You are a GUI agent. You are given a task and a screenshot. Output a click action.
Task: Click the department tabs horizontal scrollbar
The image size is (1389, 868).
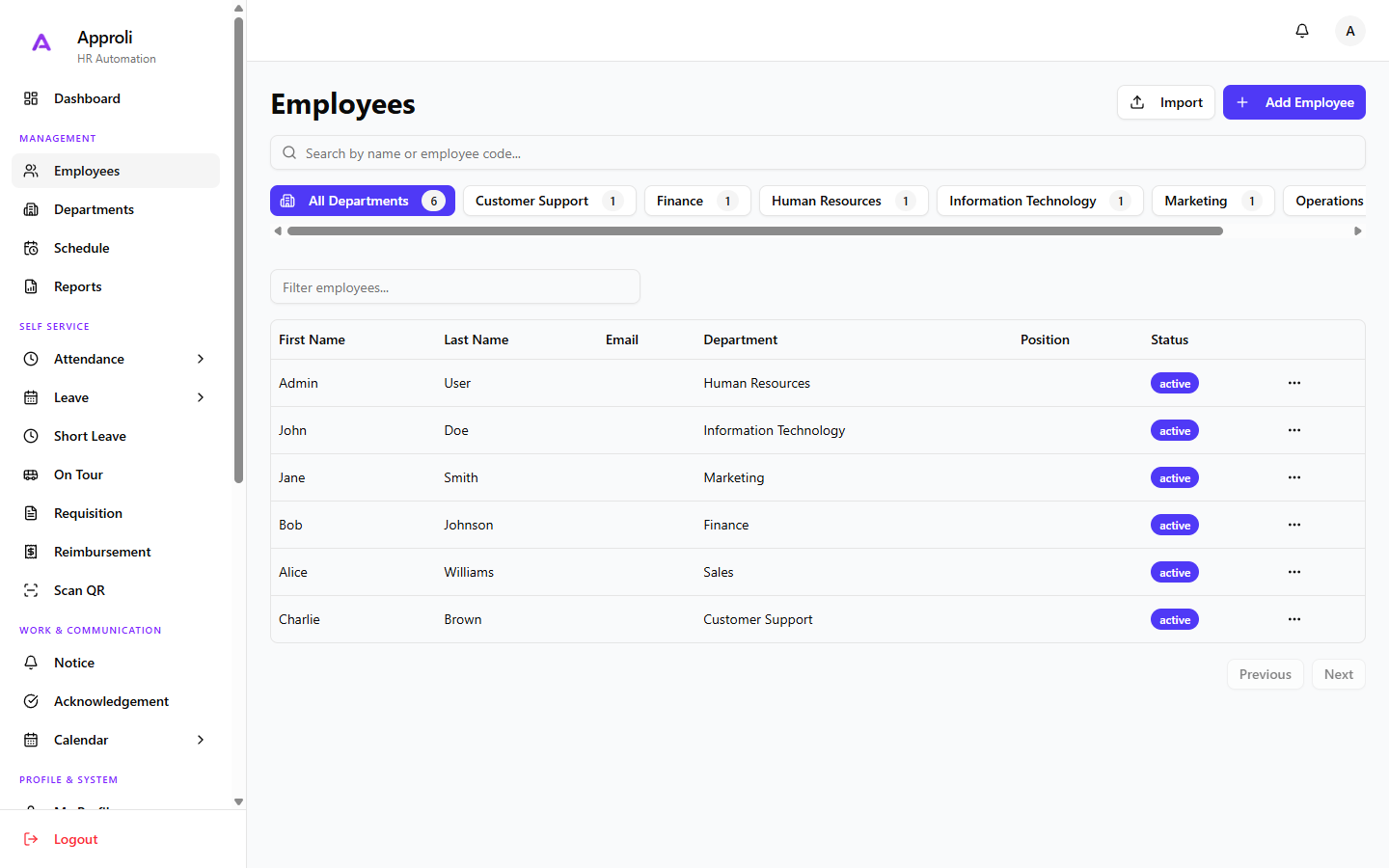tap(755, 231)
